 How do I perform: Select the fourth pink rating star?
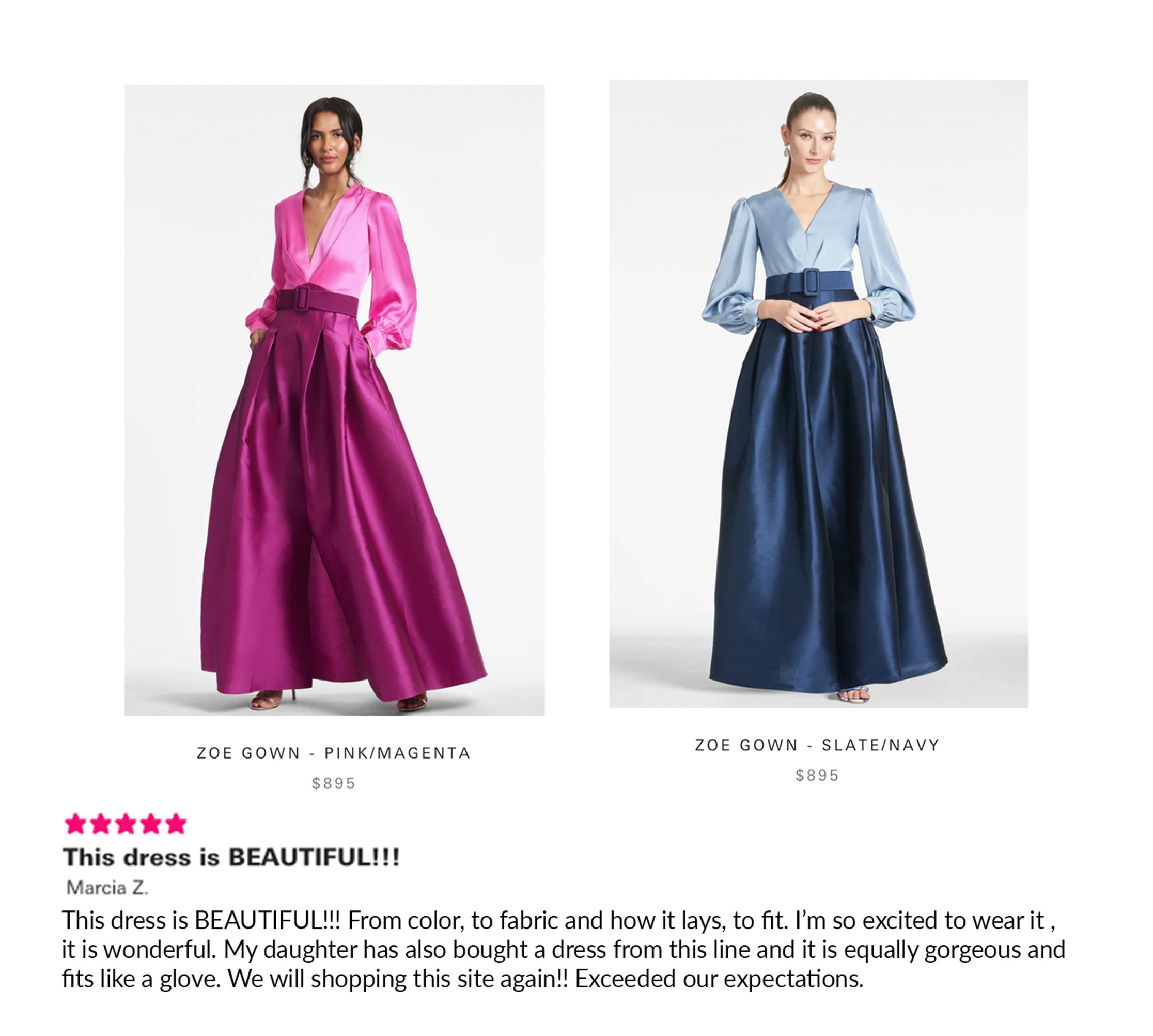coord(151,824)
